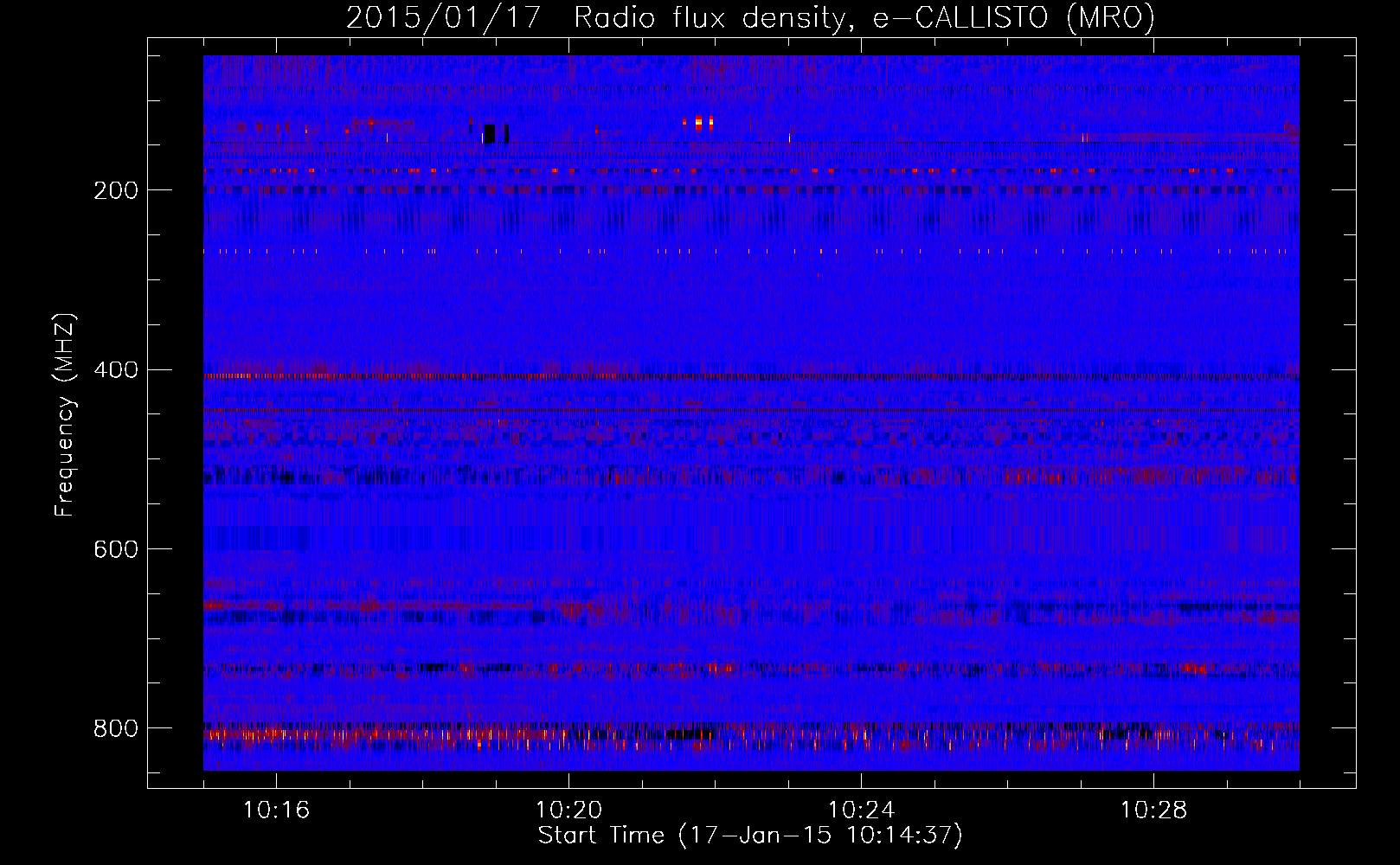Click the plot title 'Radio flux density, e-CALLISTO (MRO)'
Viewport: 1400px width, 865px height.
click(x=864, y=17)
